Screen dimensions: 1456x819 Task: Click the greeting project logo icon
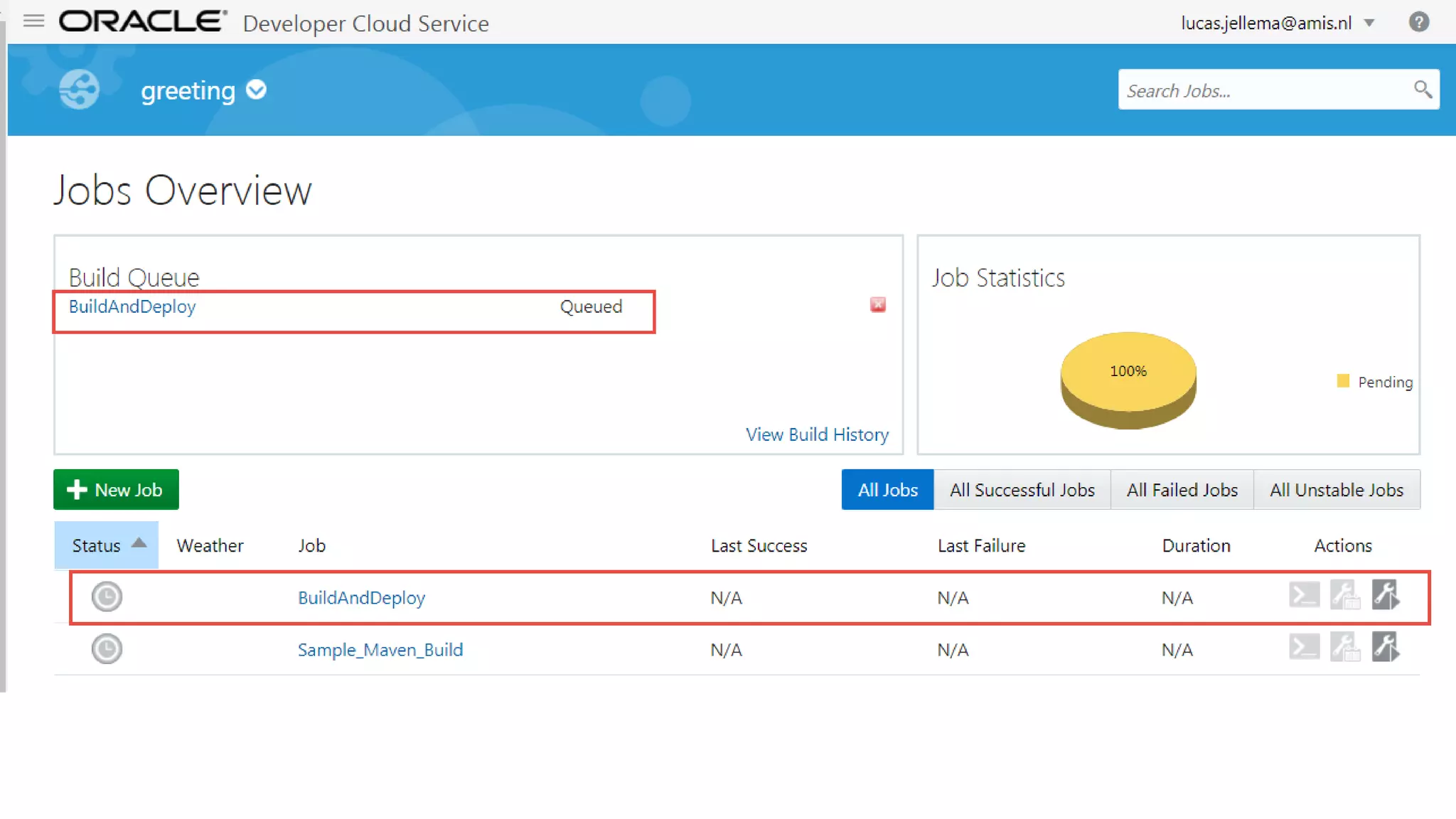[x=79, y=90]
